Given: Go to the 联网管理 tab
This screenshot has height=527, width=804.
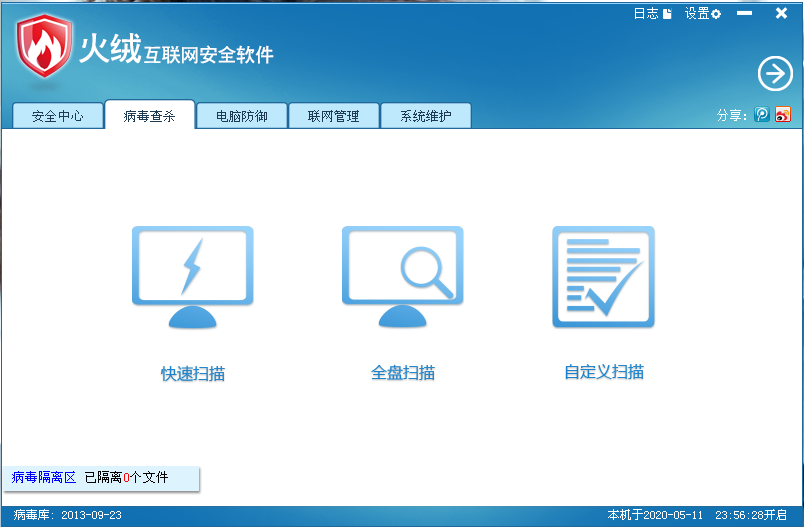Looking at the screenshot, I should tap(334, 116).
